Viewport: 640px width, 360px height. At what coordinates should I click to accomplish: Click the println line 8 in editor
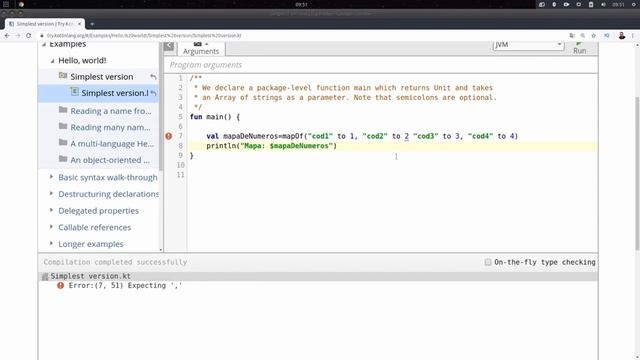point(271,146)
